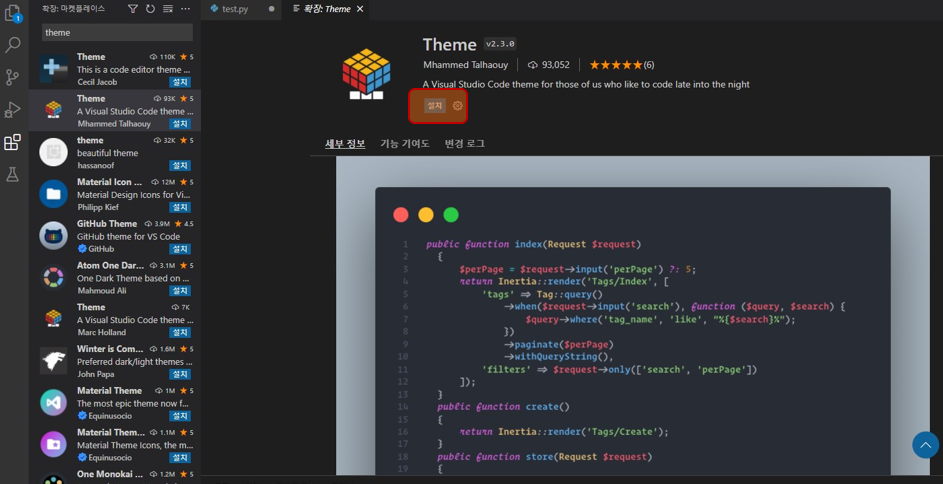Click the Theme title heading in details
The height and width of the screenshot is (484, 943).
click(x=449, y=44)
